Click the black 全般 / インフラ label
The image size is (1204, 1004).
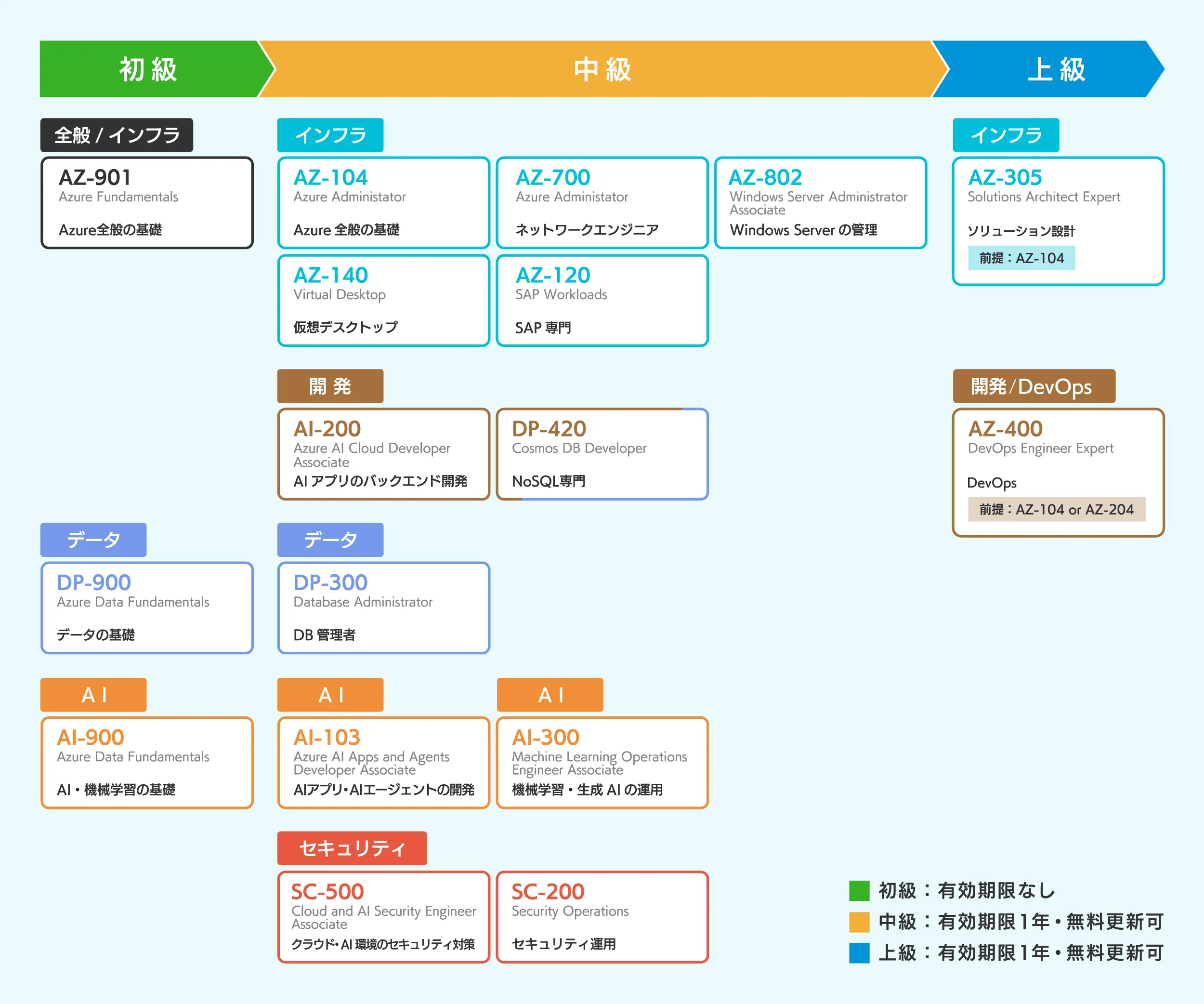pos(117,135)
